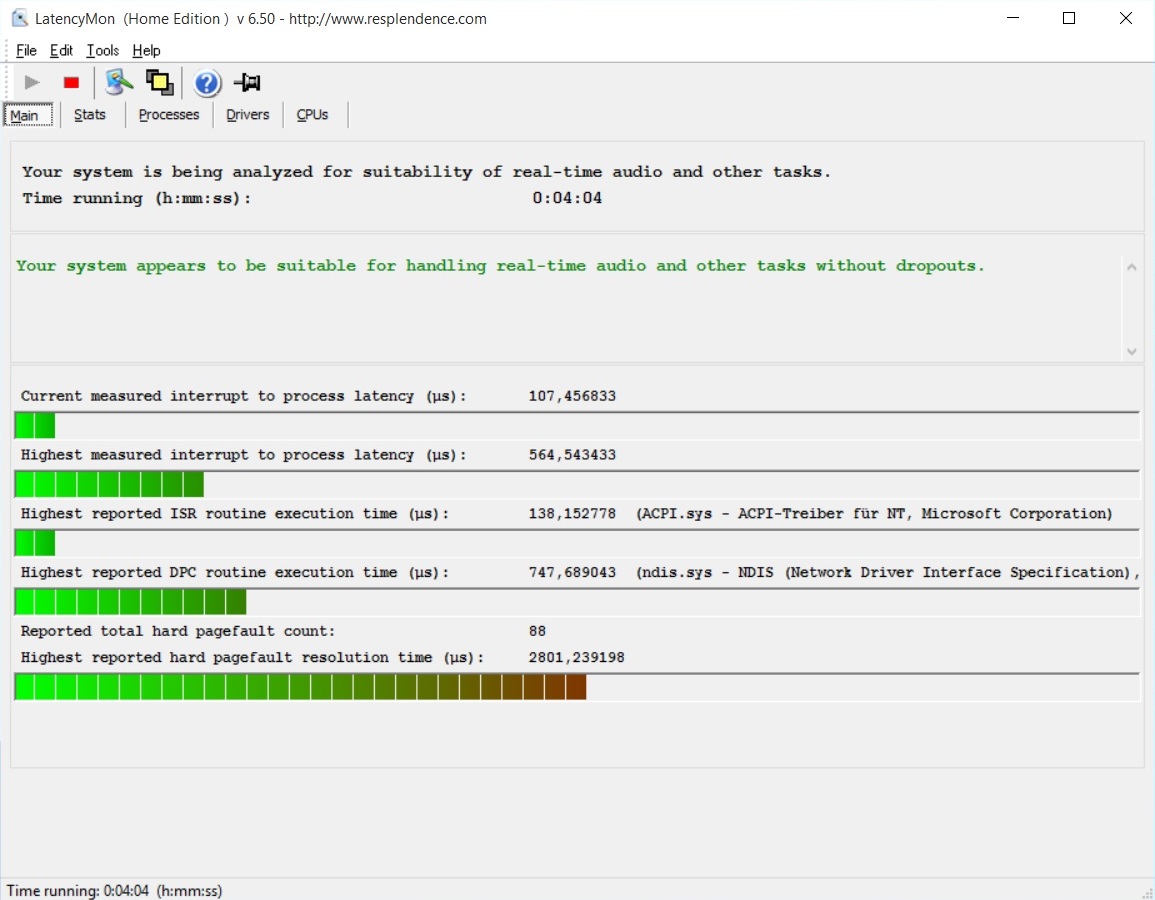This screenshot has height=900, width=1155.
Task: Click the hard pagefault count value 88
Action: (537, 631)
